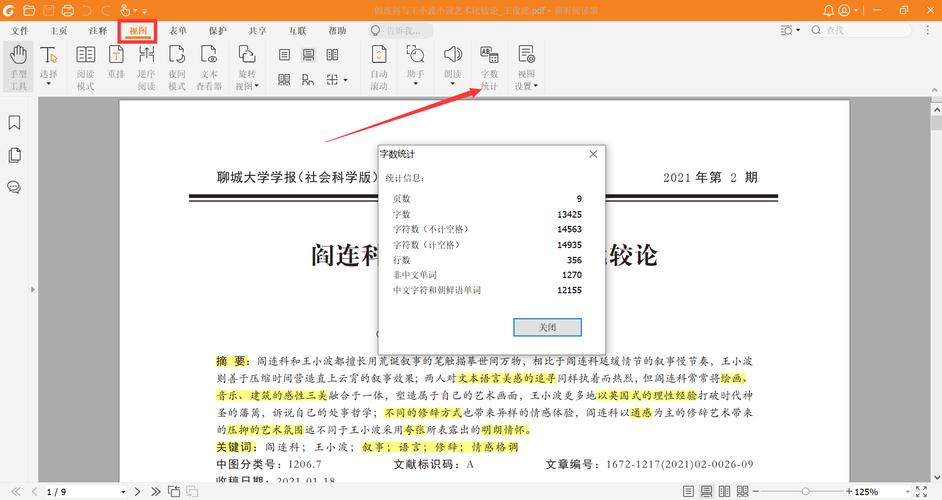
Task: Switch to single page layout in ribbon
Action: pyautogui.click(x=284, y=55)
